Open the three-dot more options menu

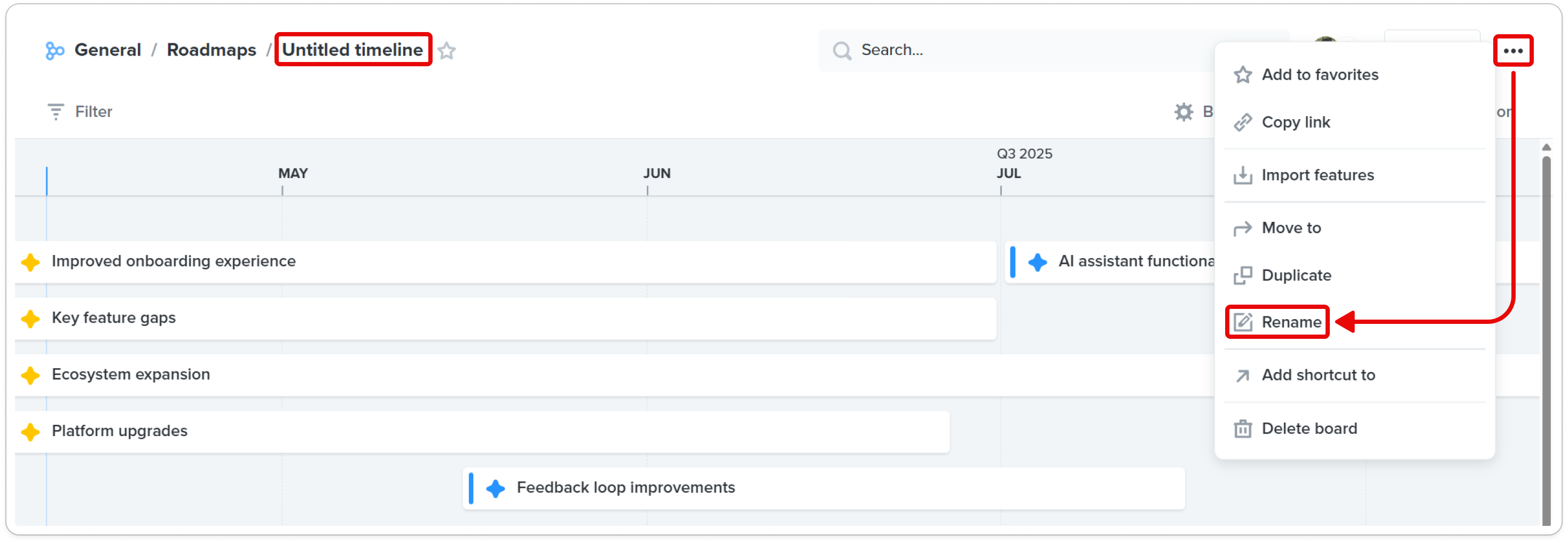[1512, 51]
